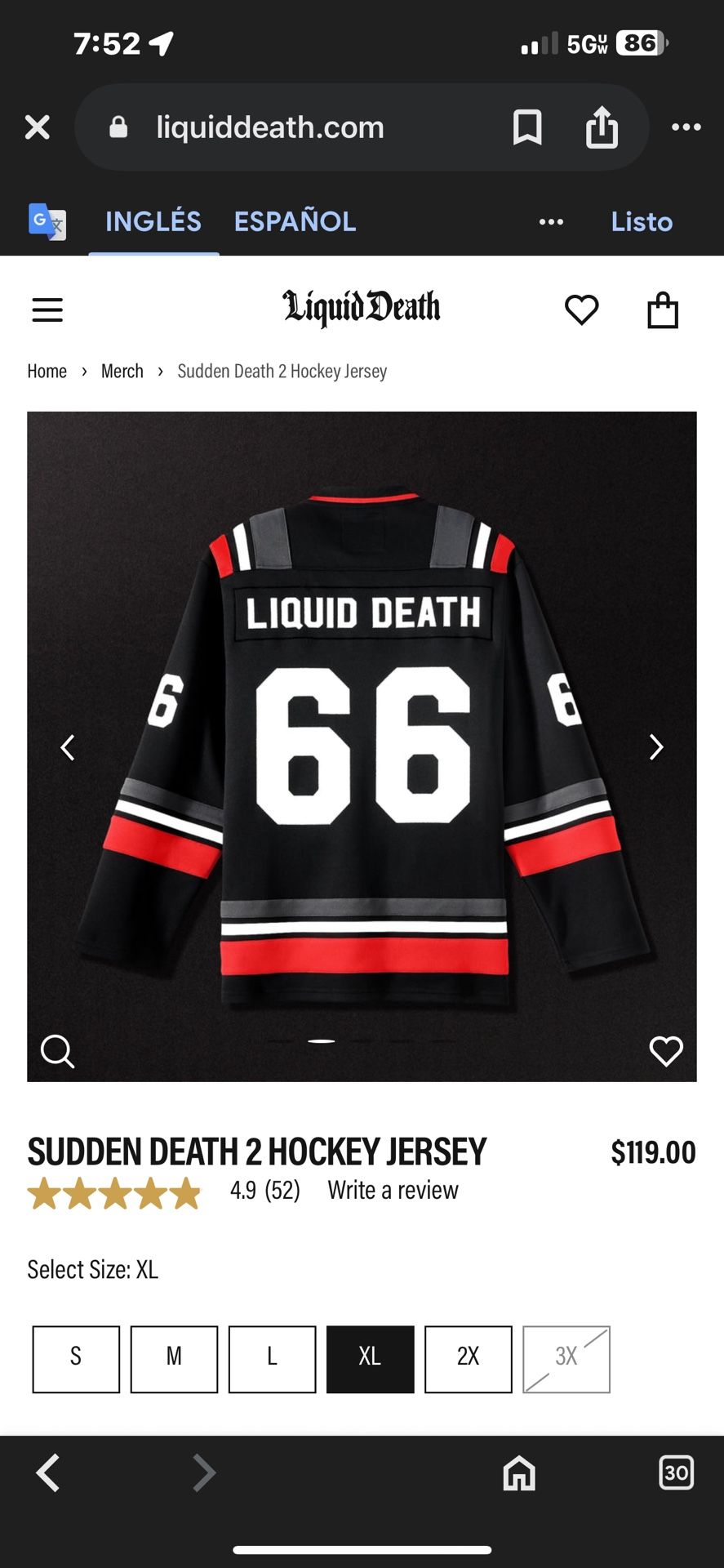Zoom product image with magnifier icon
Viewport: 724px width, 1568px height.
click(x=57, y=1051)
